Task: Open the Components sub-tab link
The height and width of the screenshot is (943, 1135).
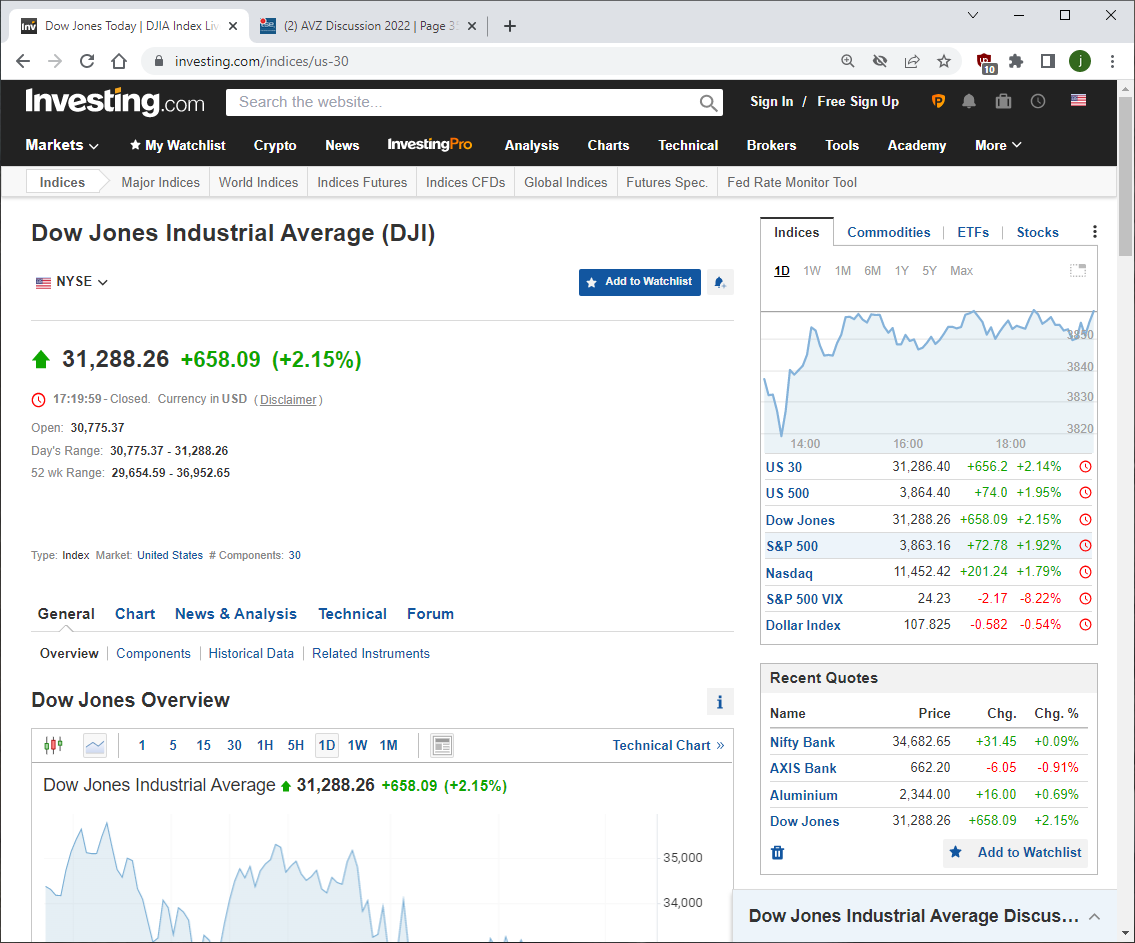Action: coord(153,654)
